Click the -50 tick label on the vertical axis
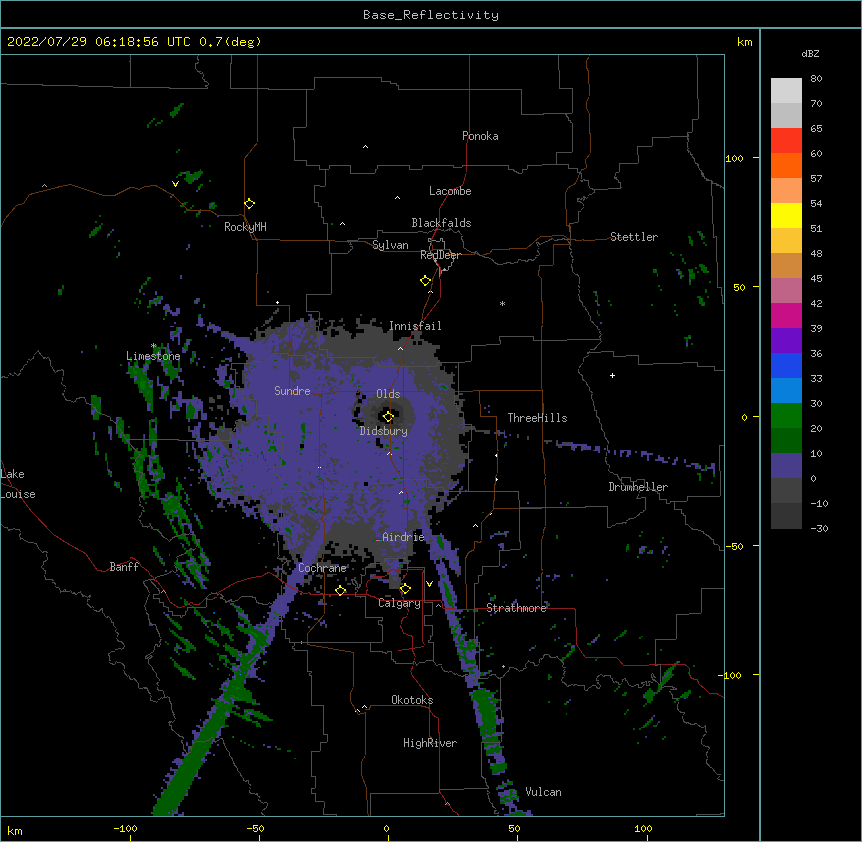The width and height of the screenshot is (862, 842). click(x=734, y=546)
